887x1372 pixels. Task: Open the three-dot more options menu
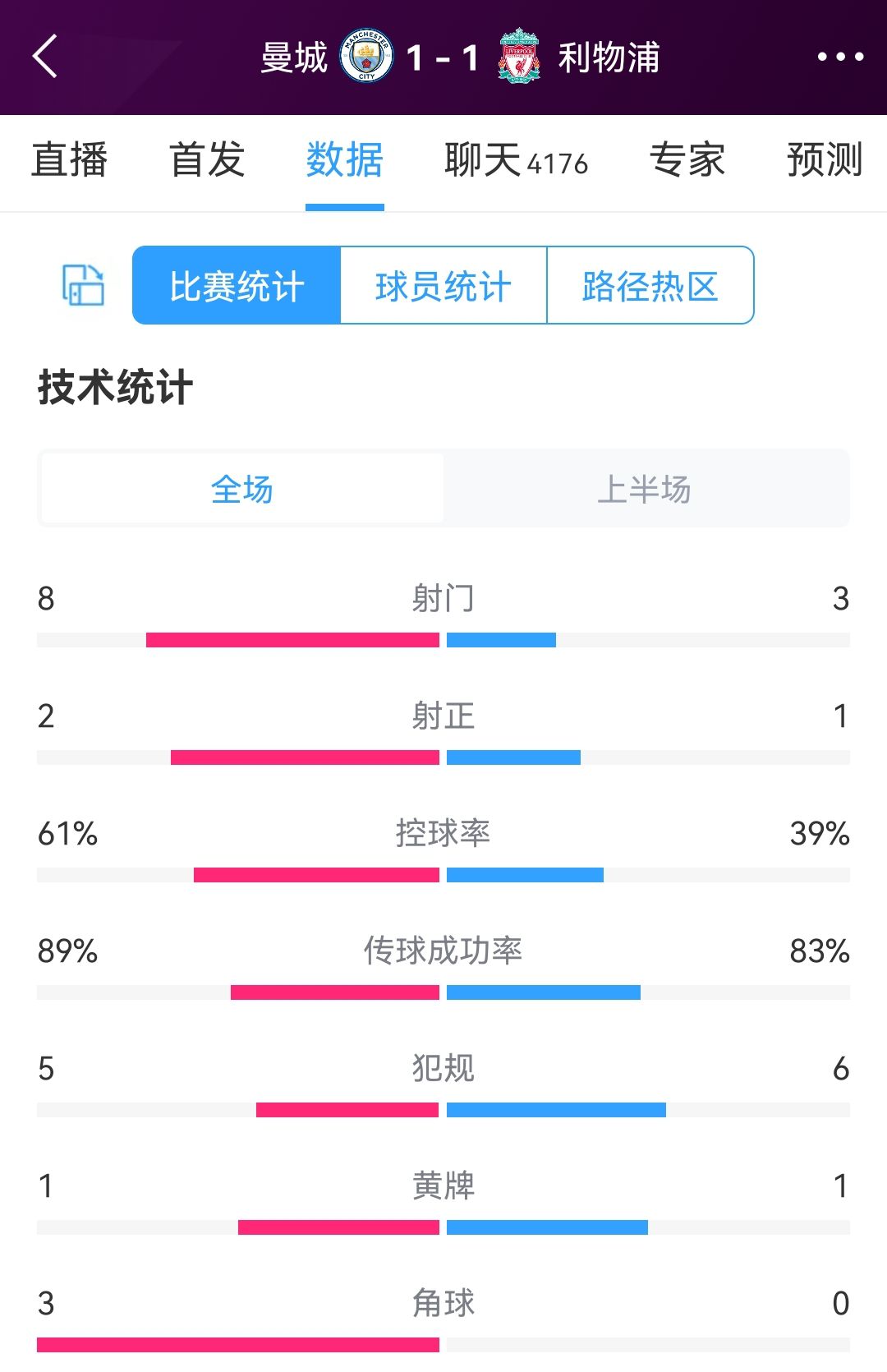click(840, 57)
